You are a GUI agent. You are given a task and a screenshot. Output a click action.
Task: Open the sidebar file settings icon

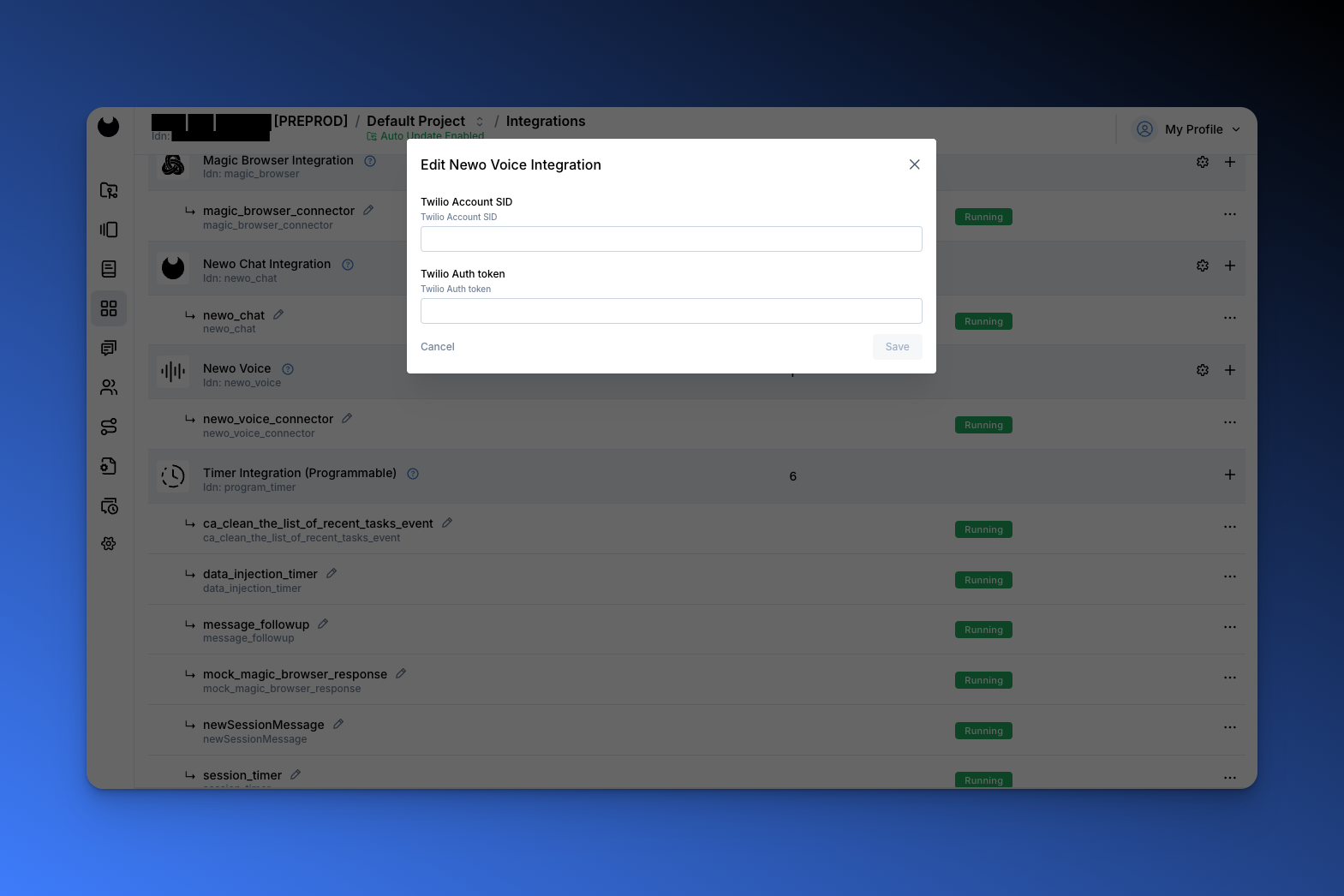tap(109, 466)
